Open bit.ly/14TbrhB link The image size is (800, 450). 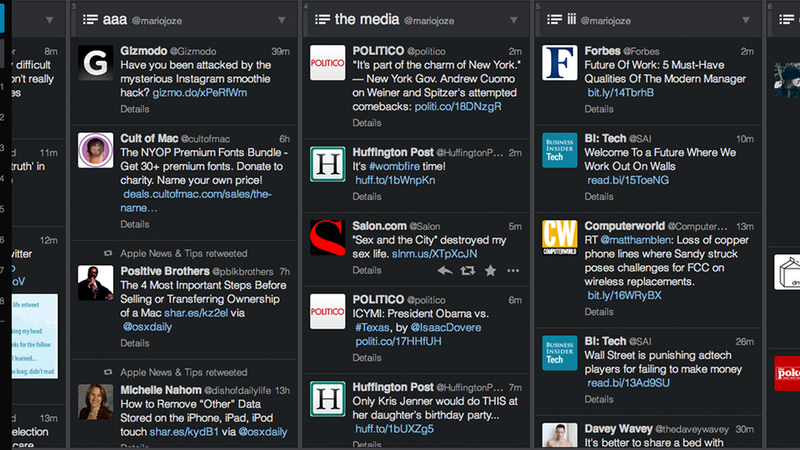620,93
